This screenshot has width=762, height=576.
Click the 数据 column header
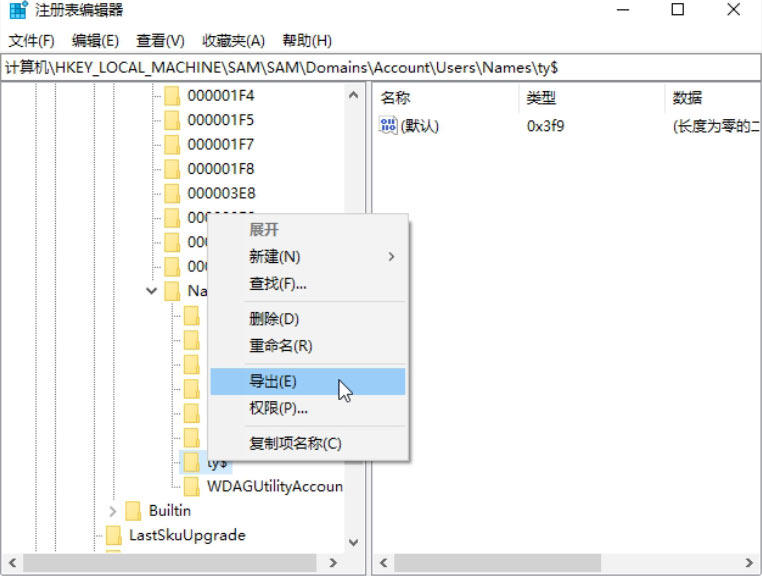(x=687, y=98)
